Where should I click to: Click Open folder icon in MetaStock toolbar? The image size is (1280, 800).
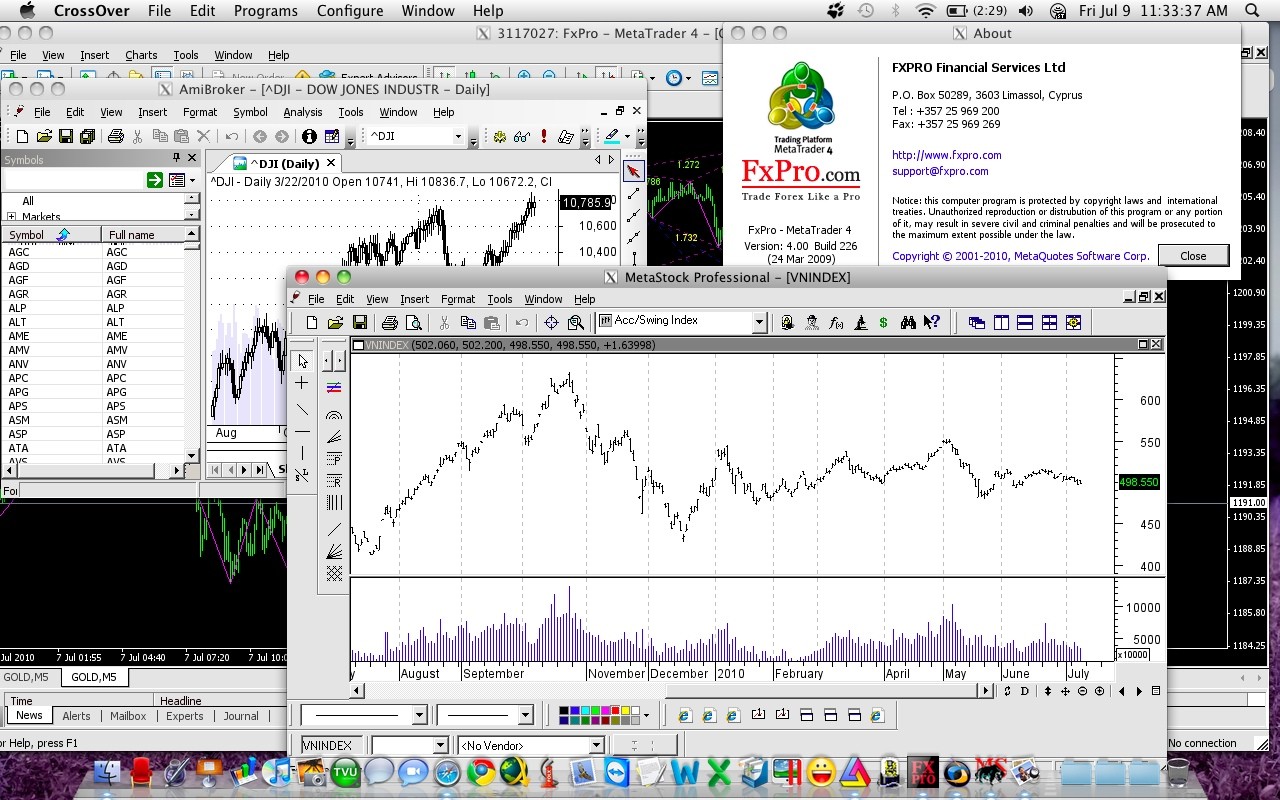pos(336,322)
